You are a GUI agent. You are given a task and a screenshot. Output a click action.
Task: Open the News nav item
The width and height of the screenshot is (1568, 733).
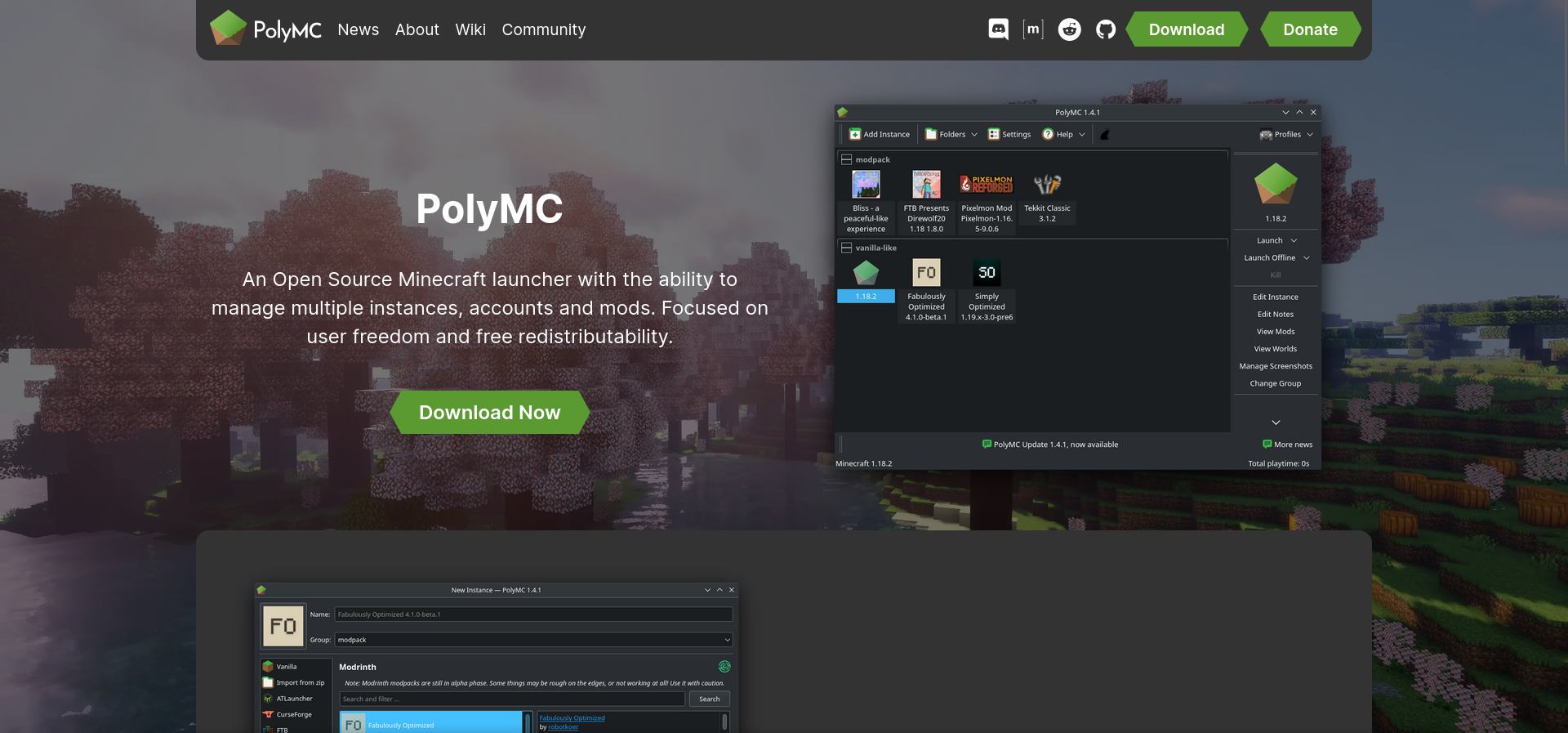click(359, 29)
